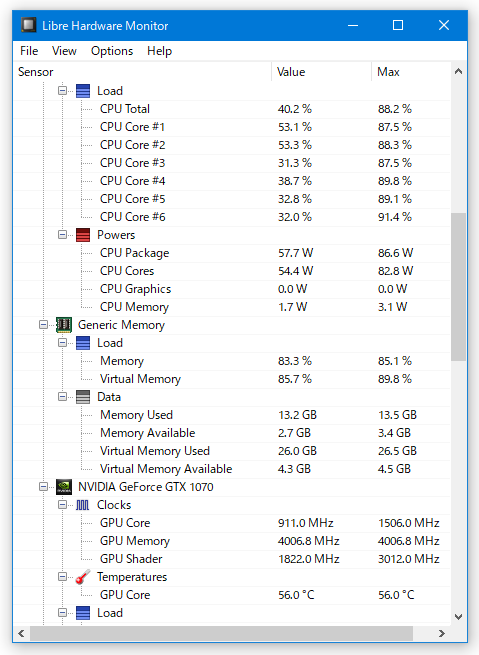Select the CPU Package power row

232,253
